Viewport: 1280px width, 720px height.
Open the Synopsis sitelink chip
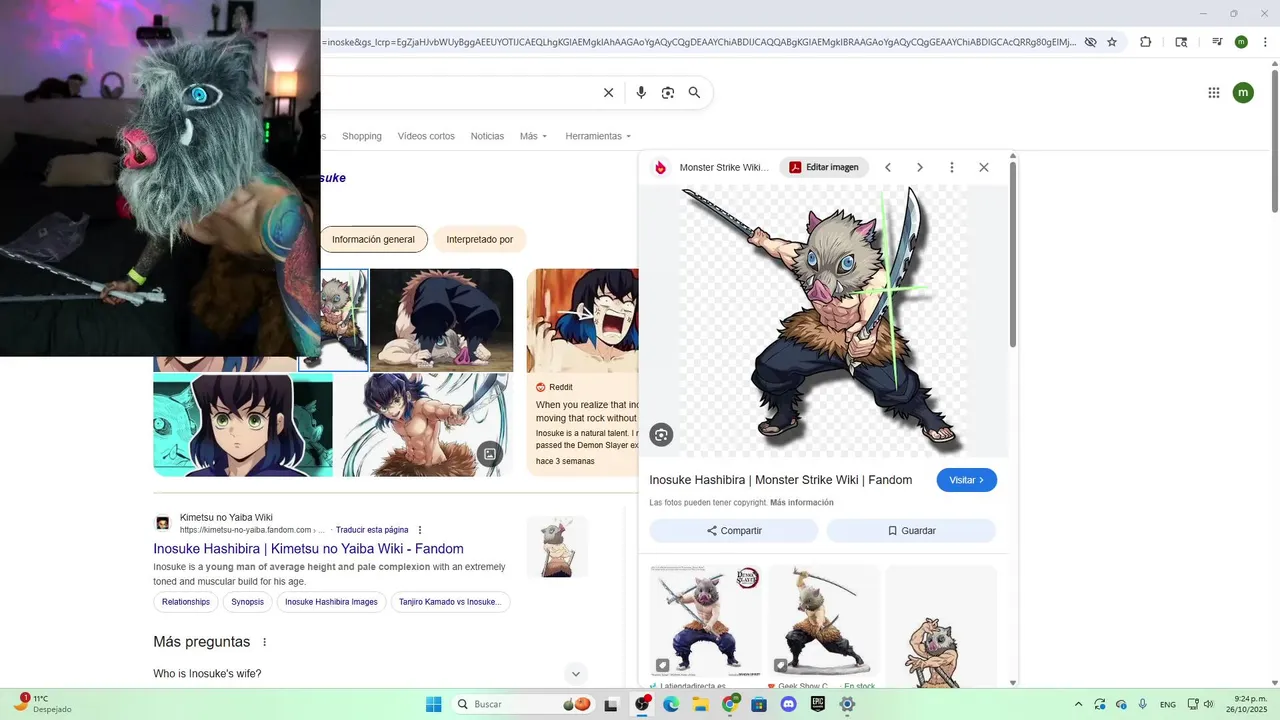[247, 602]
